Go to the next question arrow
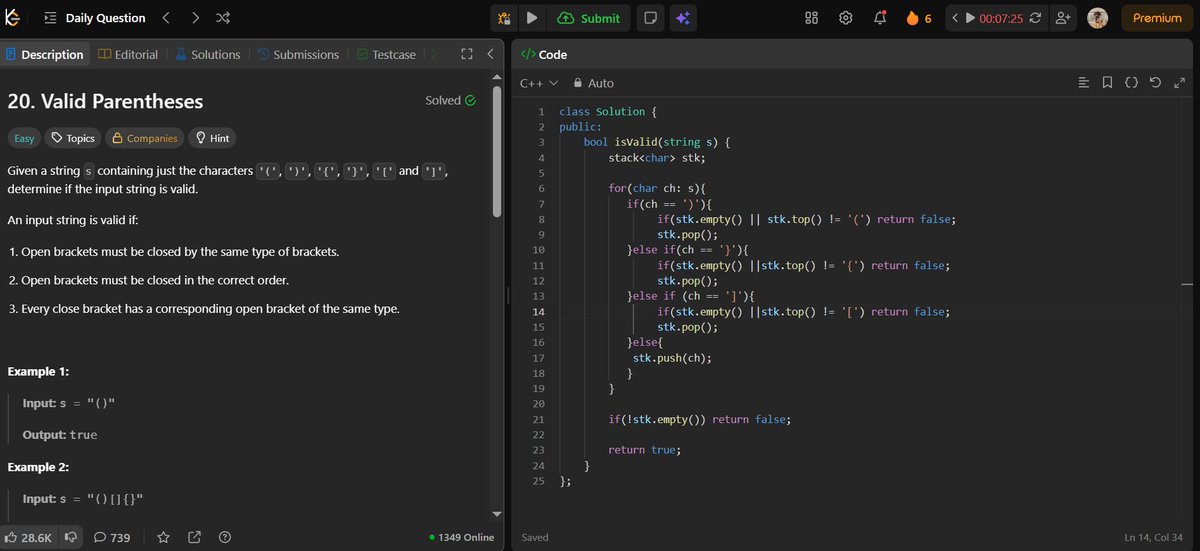 pyautogui.click(x=195, y=18)
